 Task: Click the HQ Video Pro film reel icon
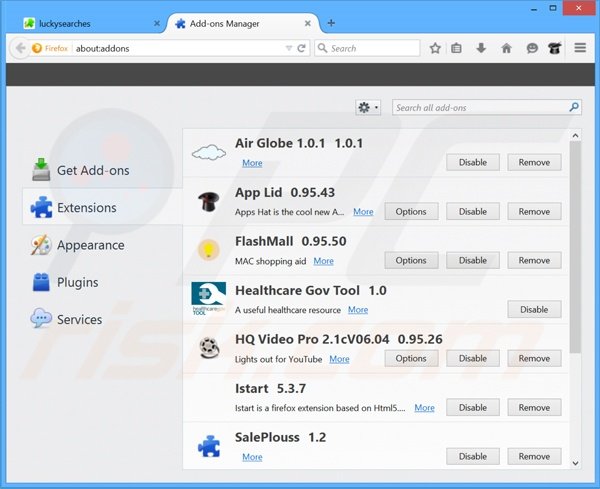(x=209, y=347)
